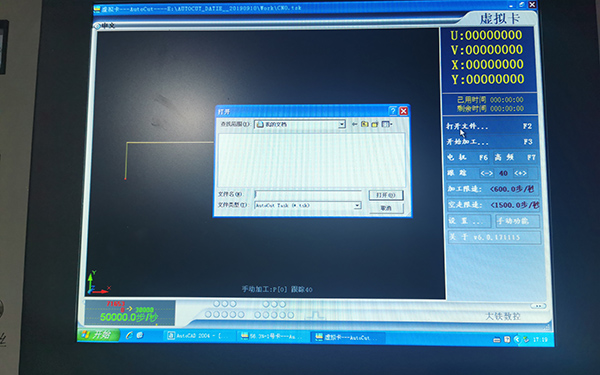The width and height of the screenshot is (600, 375).
Task: Click the file name input field
Action: (308, 194)
